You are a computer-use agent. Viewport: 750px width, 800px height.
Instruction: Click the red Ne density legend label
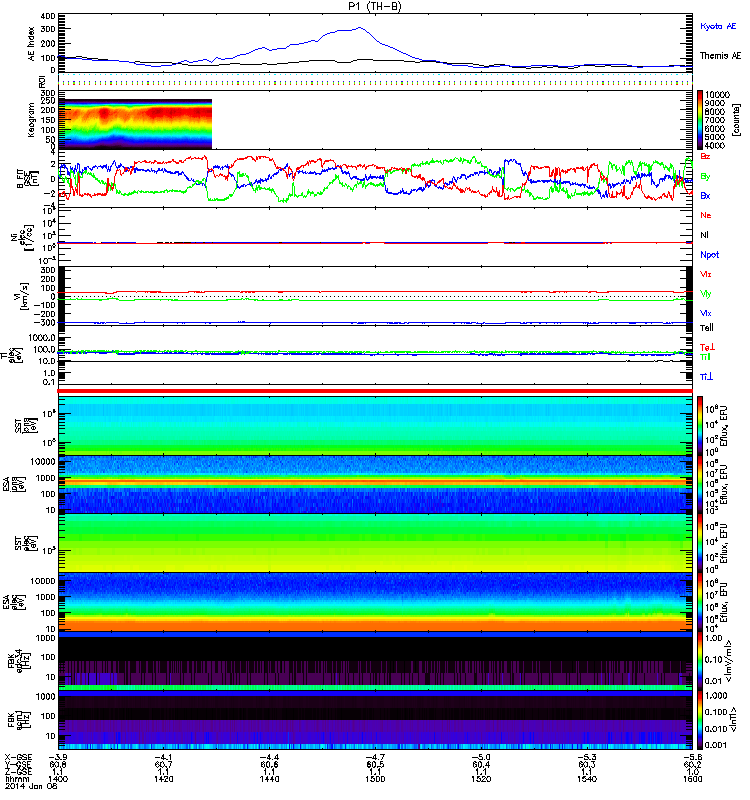pyautogui.click(x=706, y=215)
